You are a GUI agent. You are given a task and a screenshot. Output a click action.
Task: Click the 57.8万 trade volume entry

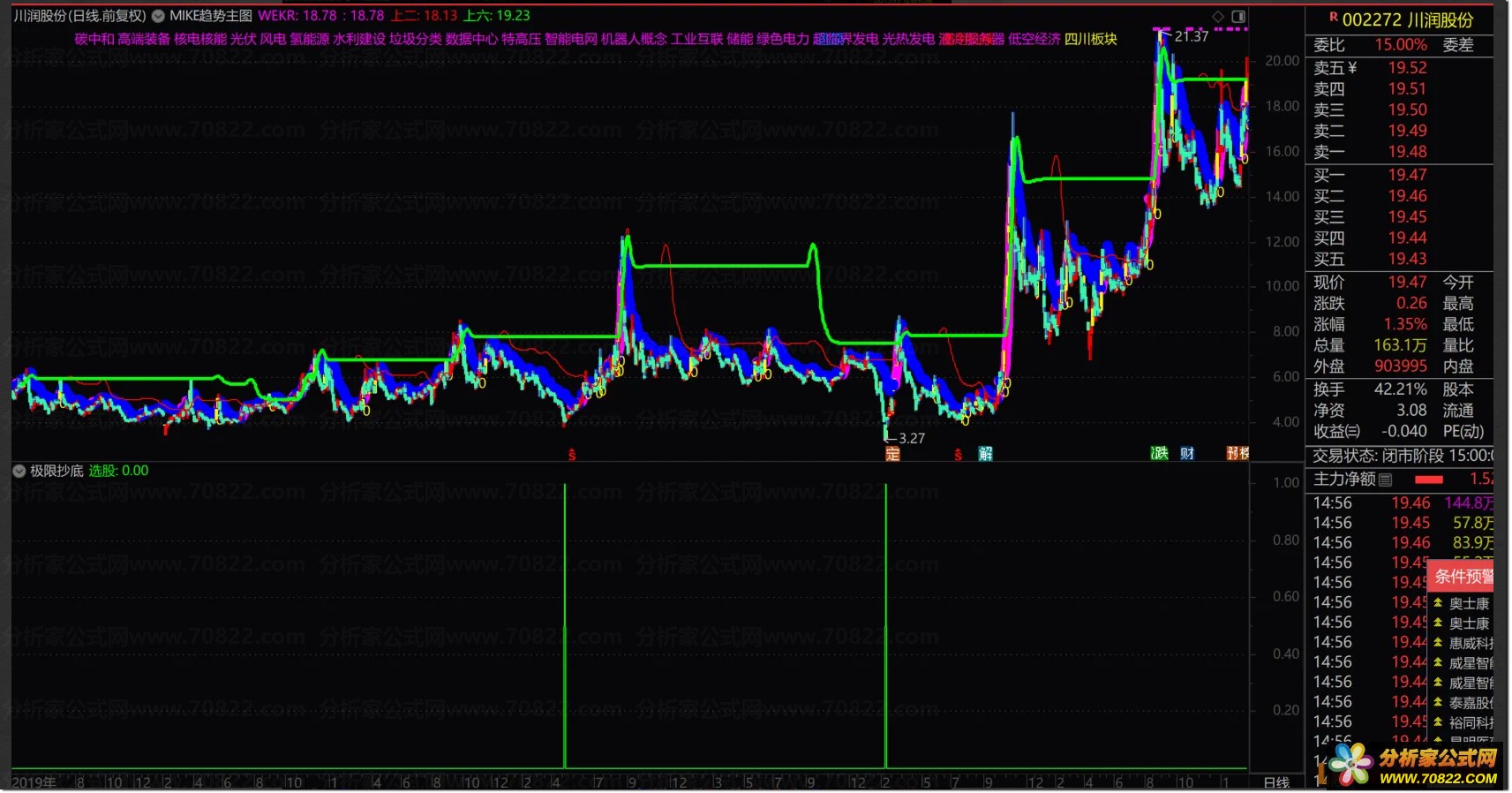click(x=1472, y=523)
